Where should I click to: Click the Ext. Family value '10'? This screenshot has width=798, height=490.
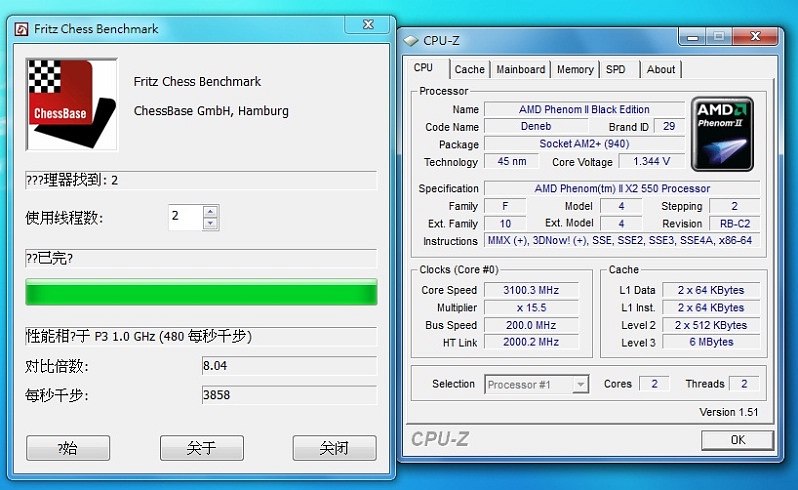click(x=505, y=223)
